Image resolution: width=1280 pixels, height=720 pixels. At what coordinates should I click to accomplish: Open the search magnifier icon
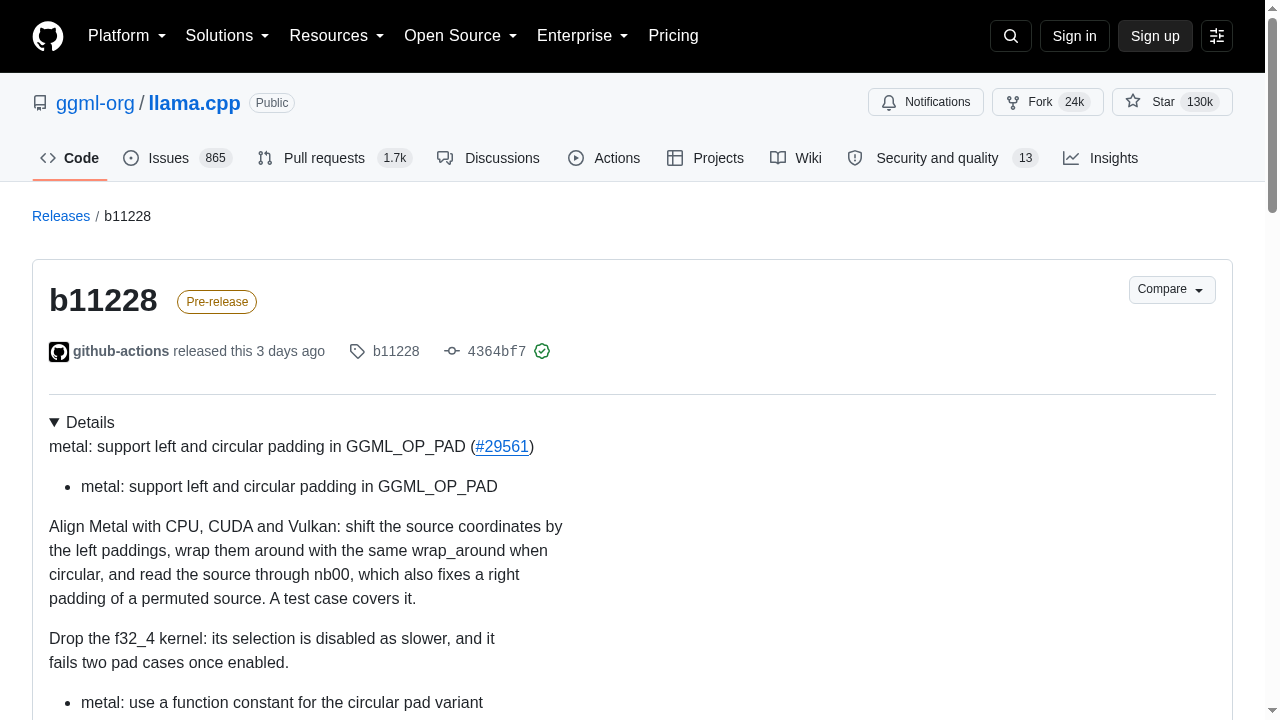coord(1010,36)
